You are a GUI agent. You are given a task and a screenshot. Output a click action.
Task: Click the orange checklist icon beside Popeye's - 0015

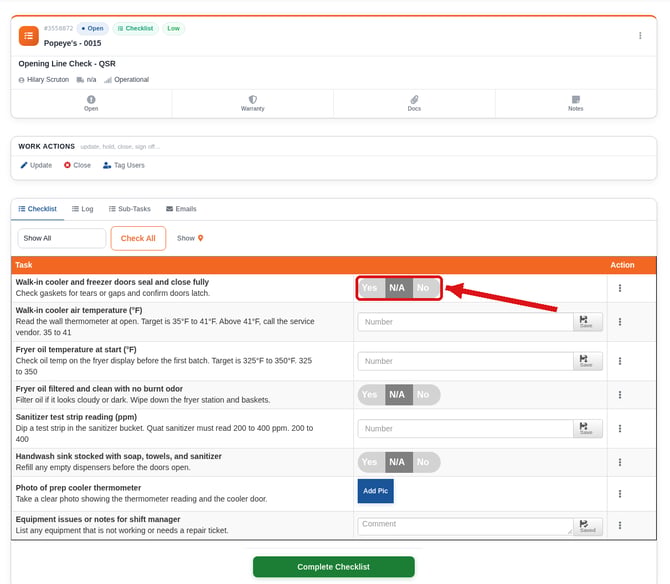29,36
